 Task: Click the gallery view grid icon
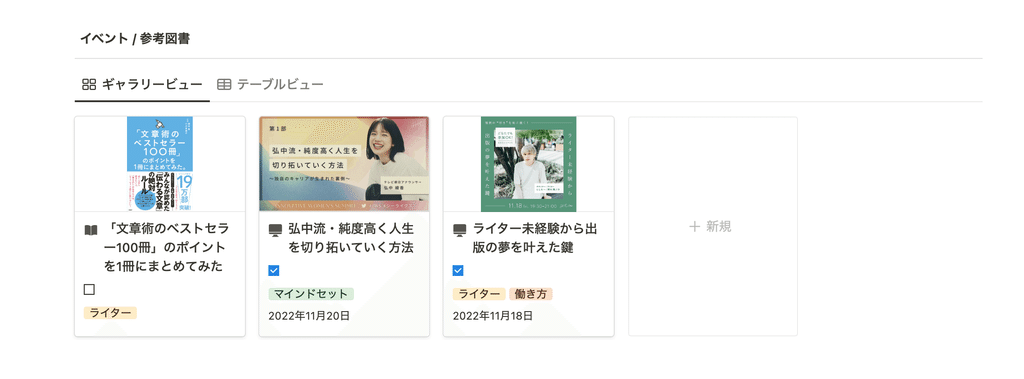click(89, 84)
